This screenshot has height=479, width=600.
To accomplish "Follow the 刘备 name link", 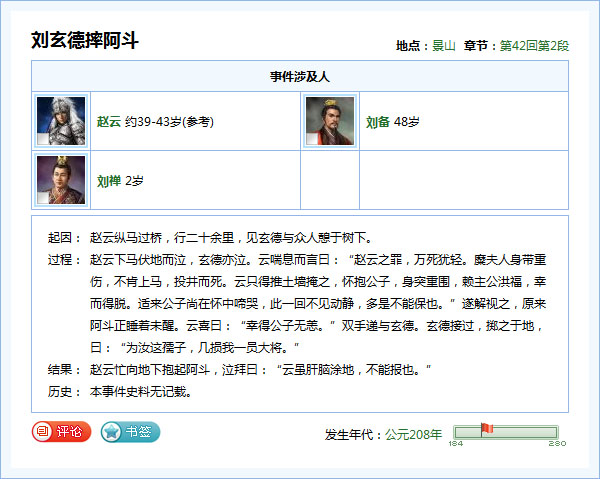I will tap(377, 122).
